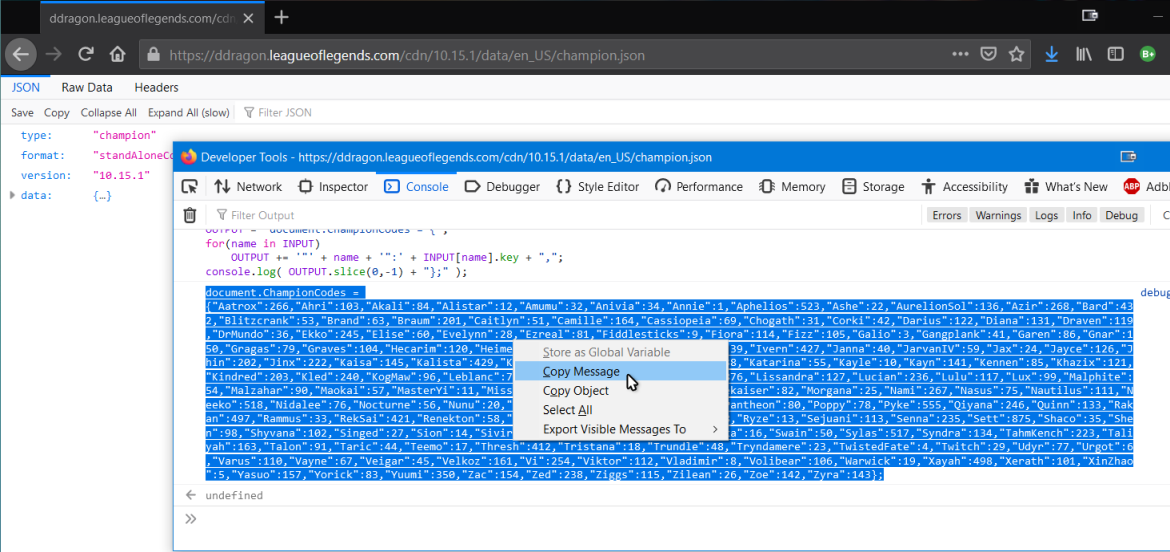Switch to the Headers tab
The width and height of the screenshot is (1170, 552).
[156, 87]
